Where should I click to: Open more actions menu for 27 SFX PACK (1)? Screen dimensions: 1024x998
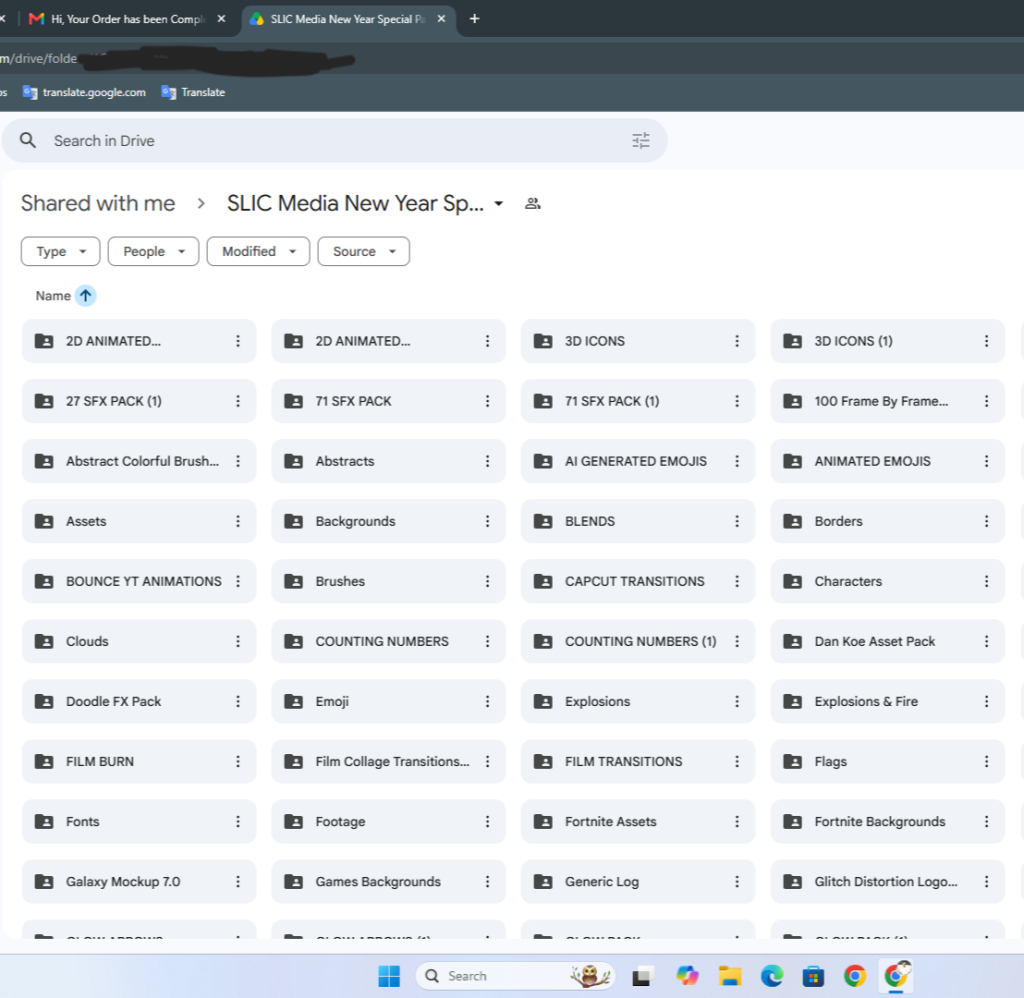click(x=238, y=401)
